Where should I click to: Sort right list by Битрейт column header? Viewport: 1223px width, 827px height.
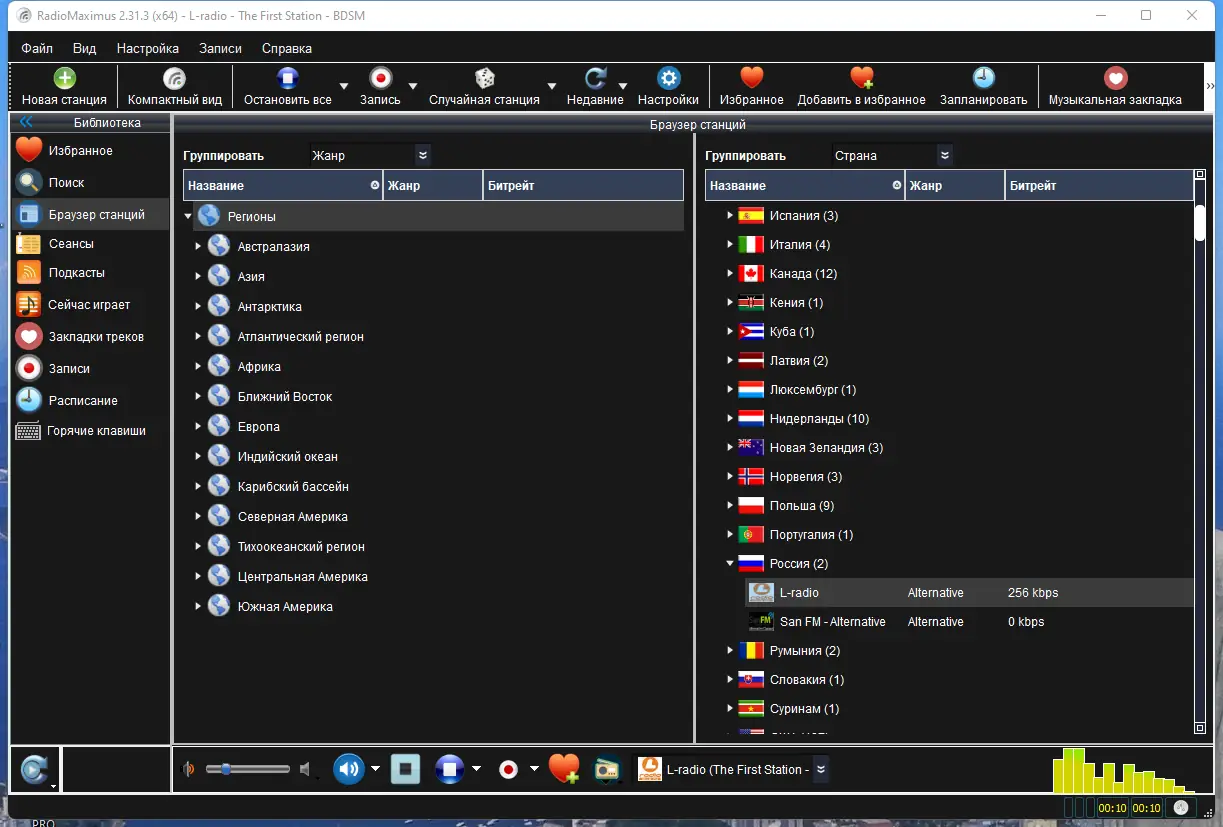tap(1099, 185)
